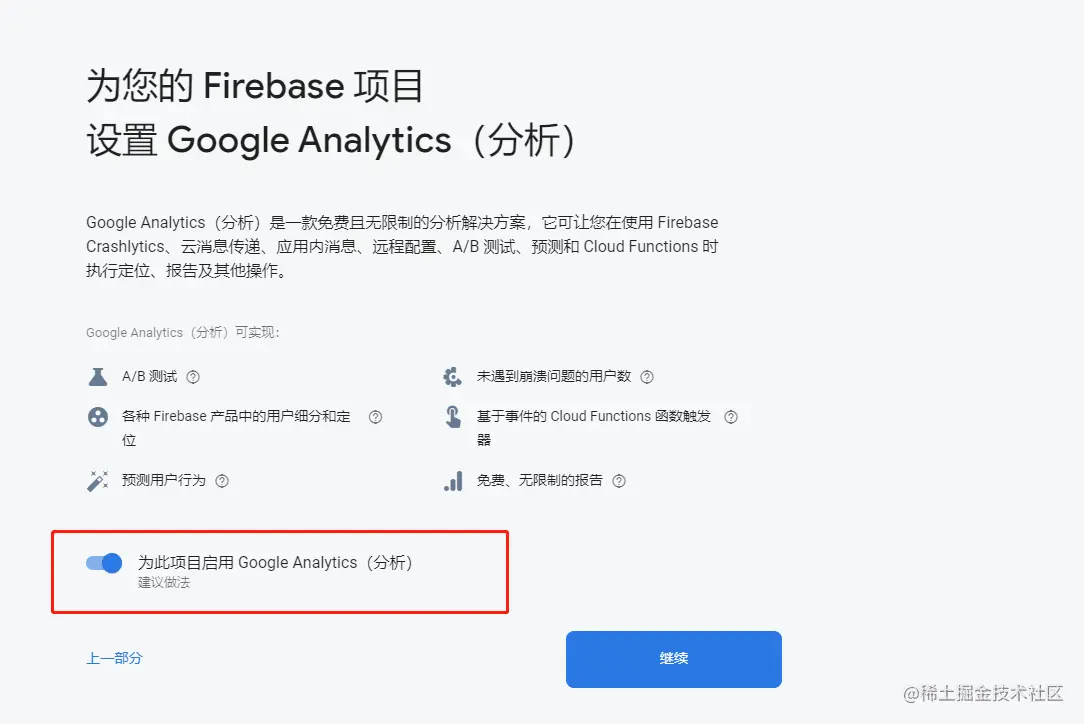Click the 建议做法 label
Viewport: 1084px width, 724px height.
click(162, 582)
